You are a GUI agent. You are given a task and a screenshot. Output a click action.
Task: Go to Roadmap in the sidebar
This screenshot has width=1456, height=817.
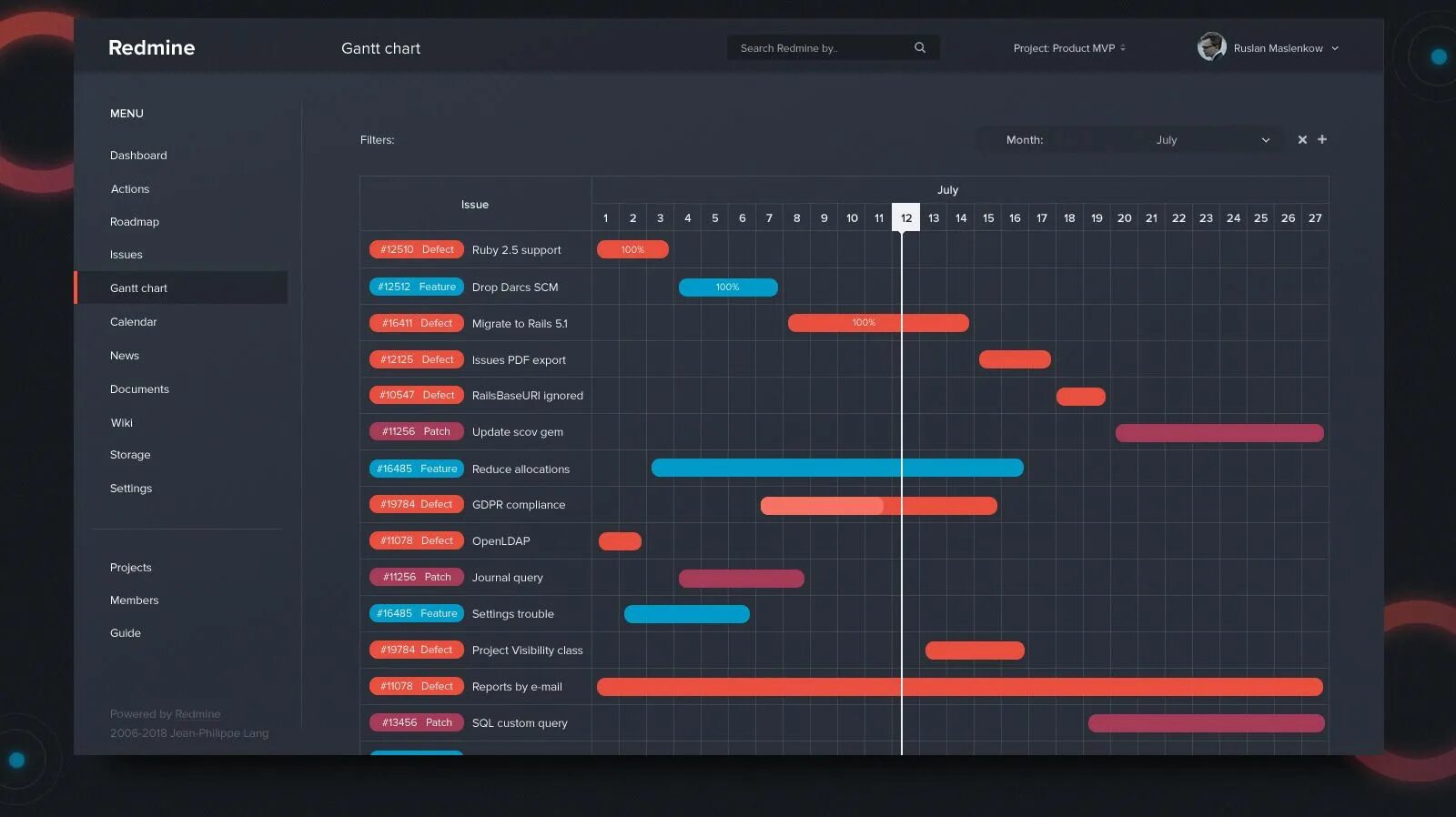[135, 222]
